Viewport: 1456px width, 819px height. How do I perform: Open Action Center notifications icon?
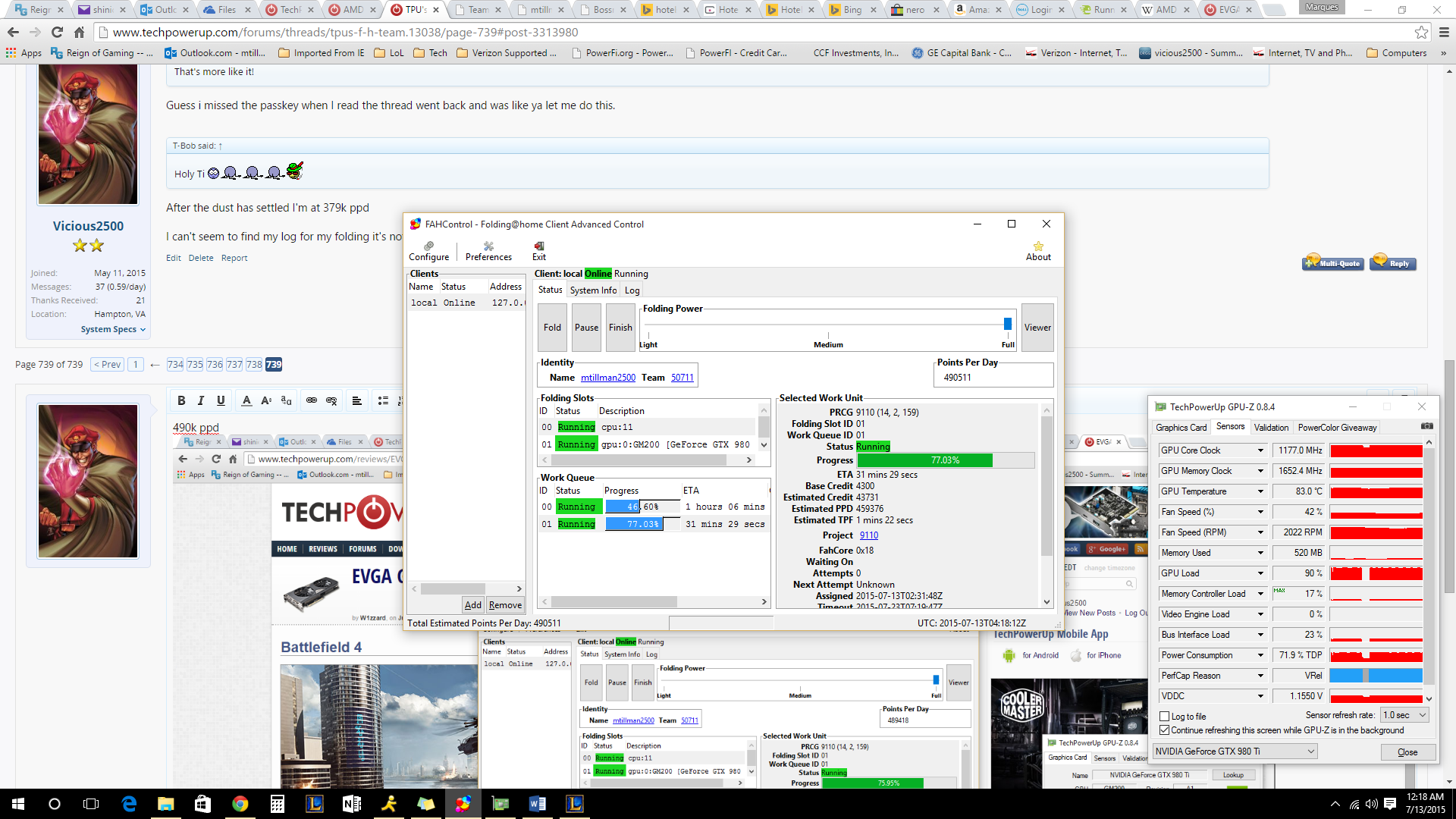point(1390,804)
